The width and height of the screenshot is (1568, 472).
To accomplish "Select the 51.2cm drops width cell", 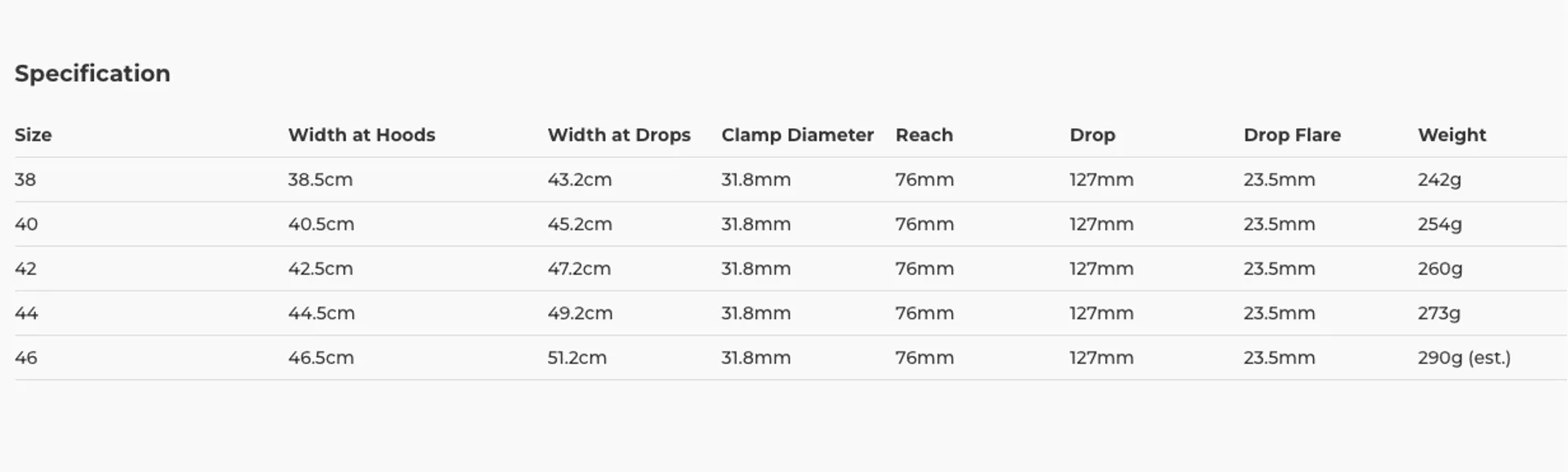I will tap(577, 358).
